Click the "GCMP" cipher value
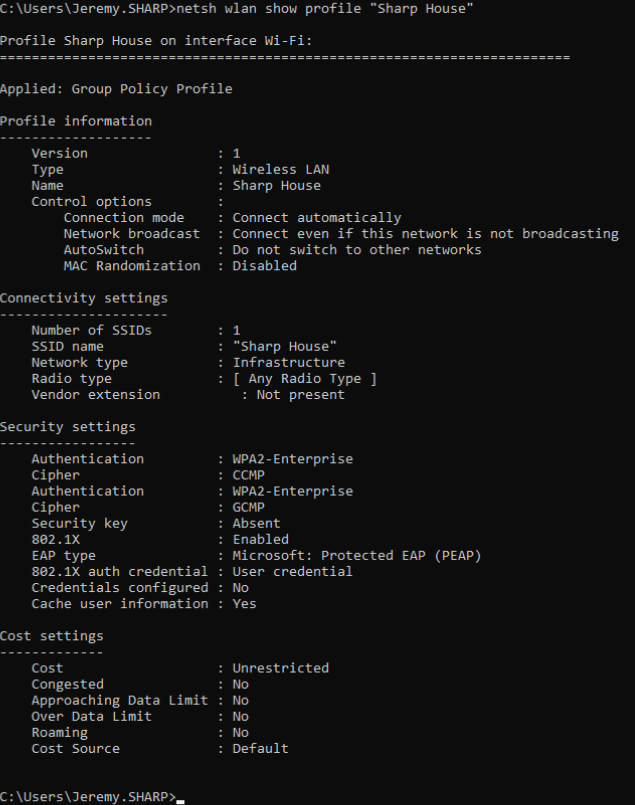This screenshot has width=635, height=805. coord(249,506)
